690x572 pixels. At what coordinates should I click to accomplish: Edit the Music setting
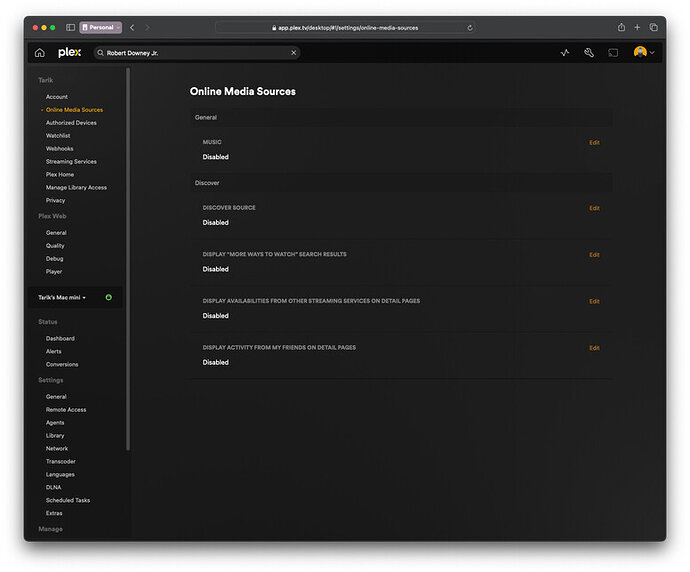[x=594, y=143]
